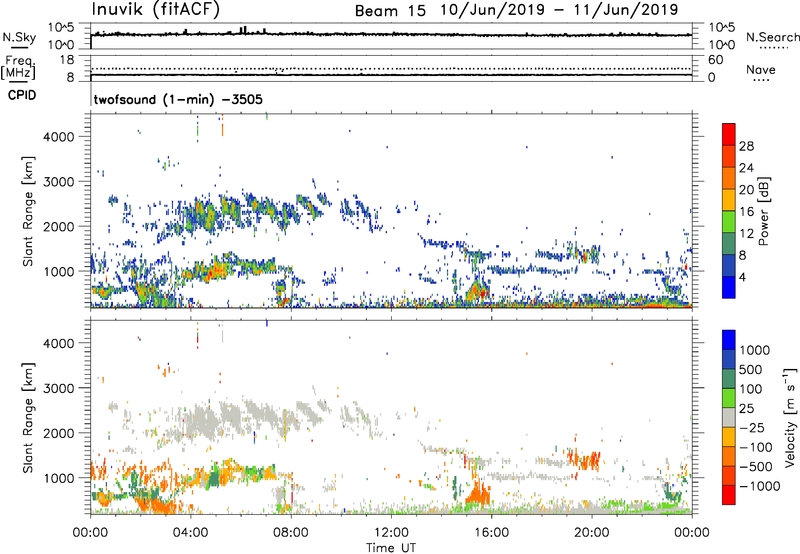Click the "N.Search" legend label
Screen dimensions: 800x554
(x=772, y=37)
